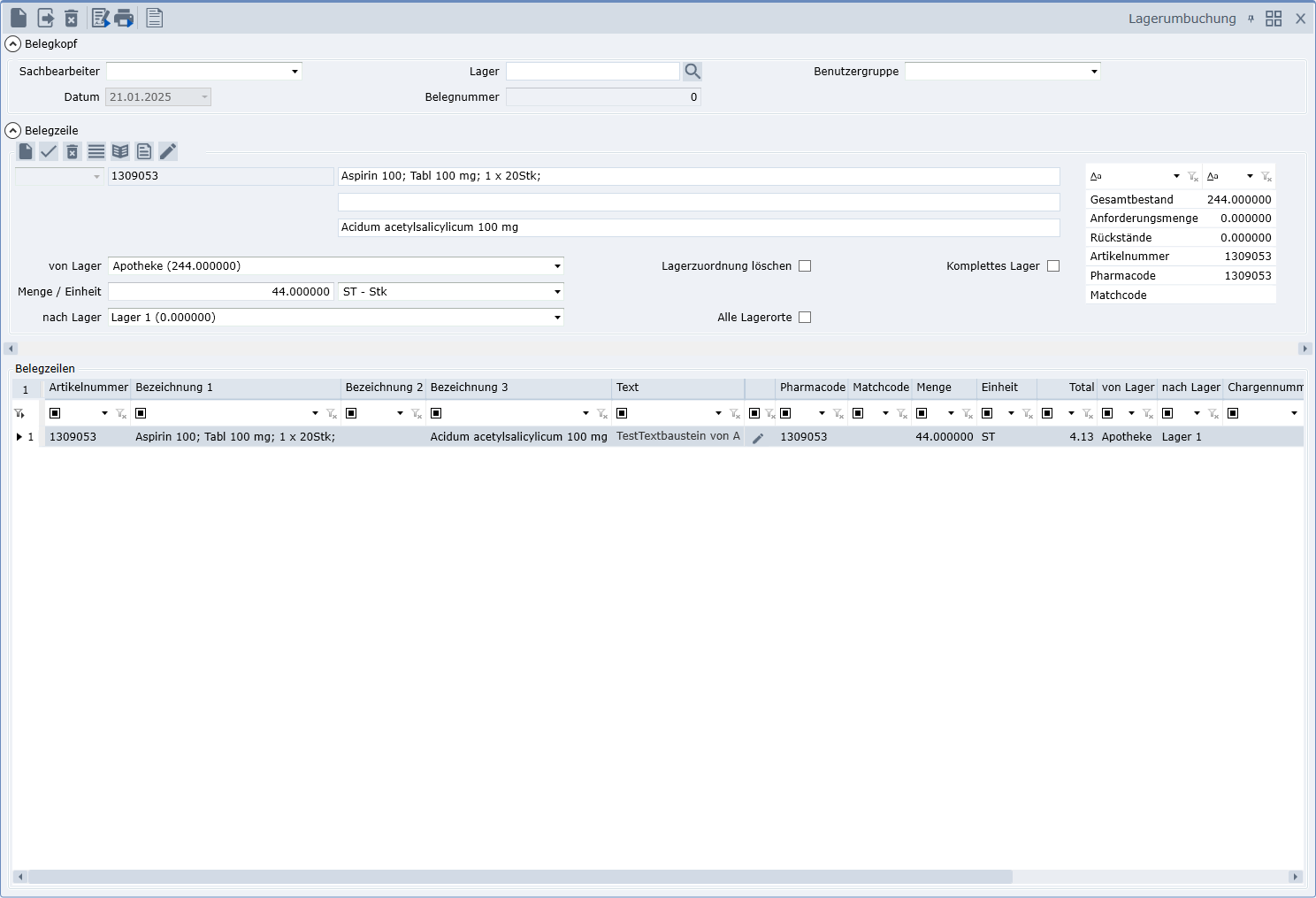Viewport: 1316px width, 898px height.
Task: Click the delete document trash icon at top
Action: click(72, 18)
